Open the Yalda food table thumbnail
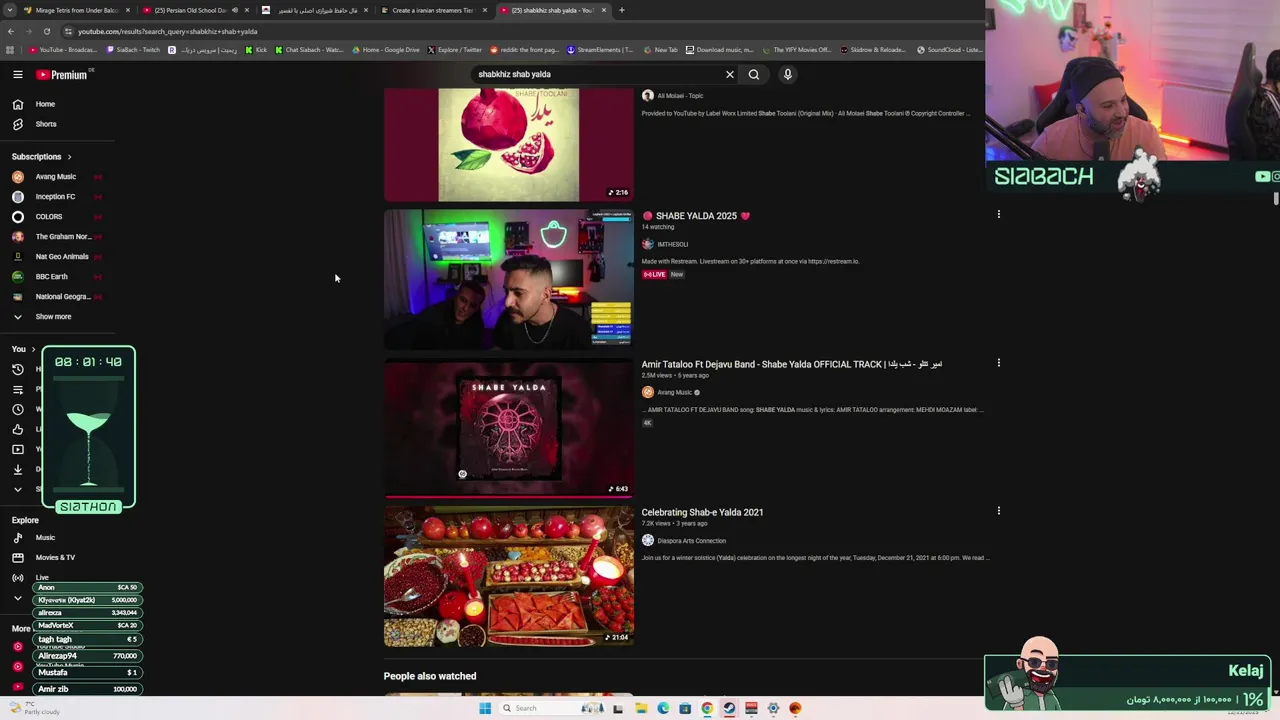The height and width of the screenshot is (720, 1280). click(508, 576)
